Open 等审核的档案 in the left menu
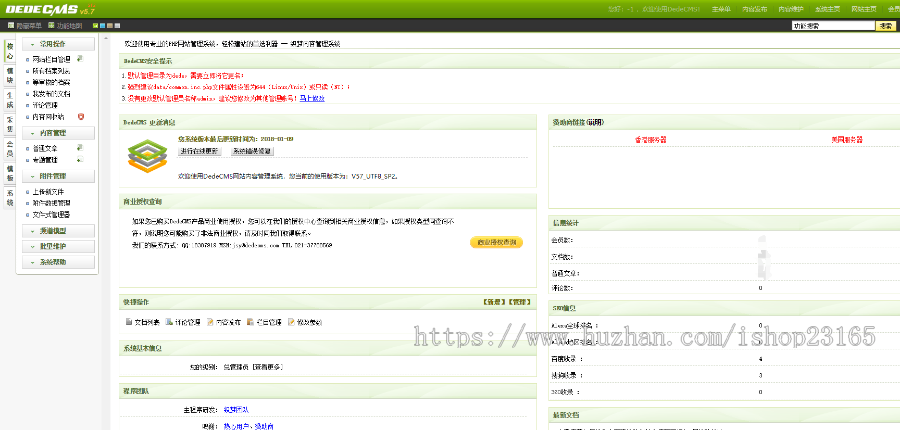Screen dimensions: 900x430 point(51,83)
